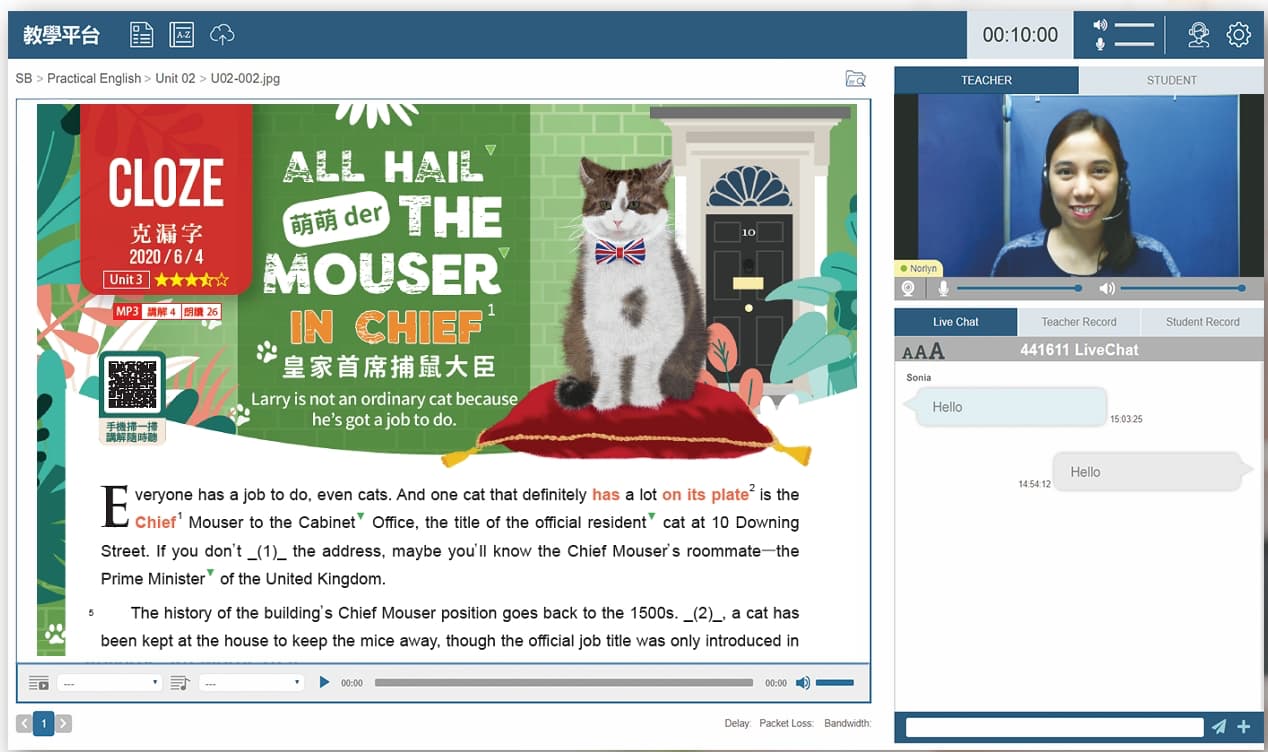Click the Practical English breadcrumb

[x=94, y=78]
